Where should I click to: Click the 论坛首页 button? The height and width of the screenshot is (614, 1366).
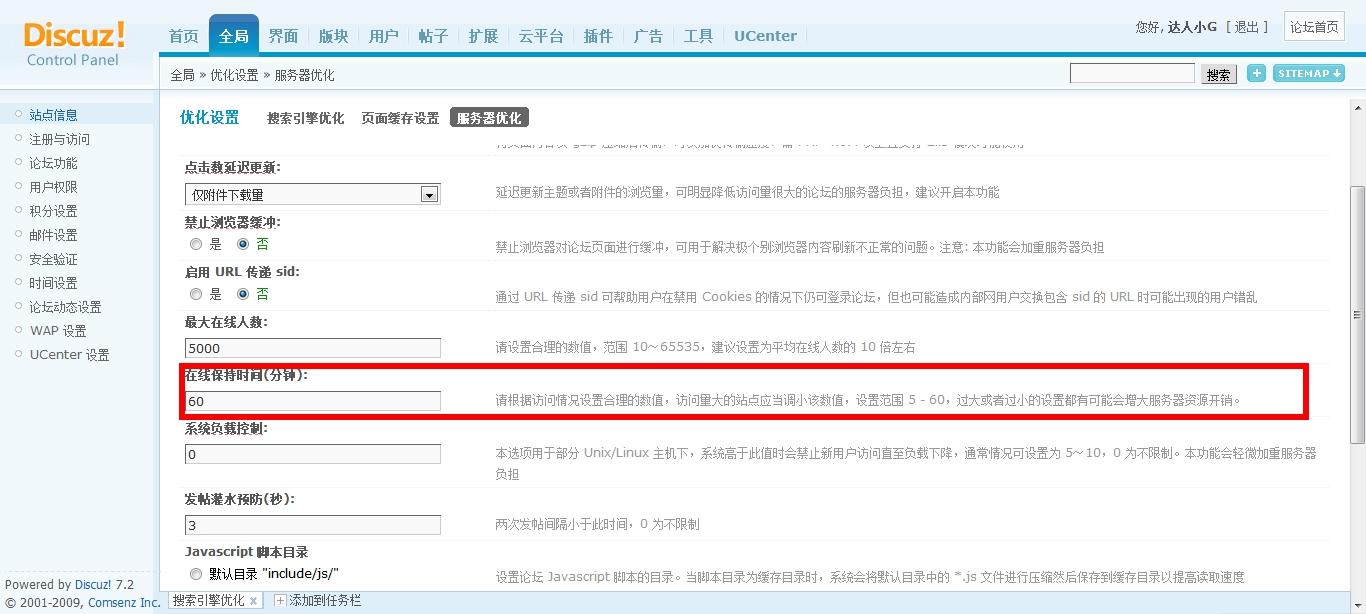click(x=1314, y=27)
